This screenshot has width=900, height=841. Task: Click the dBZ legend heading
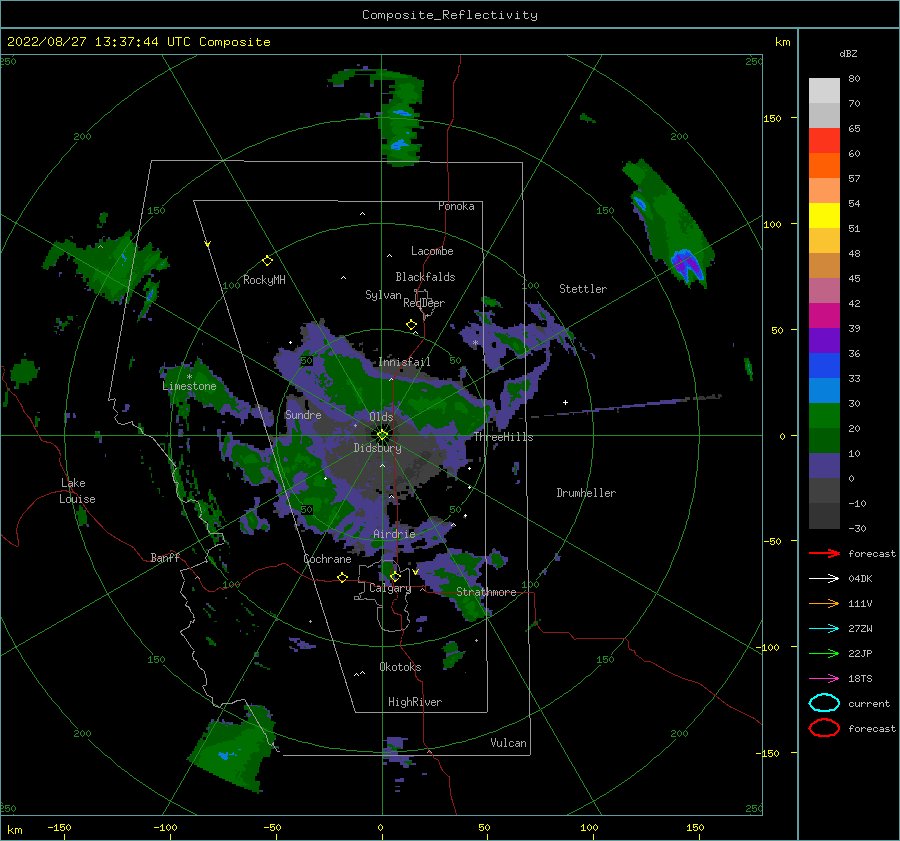click(x=848, y=54)
